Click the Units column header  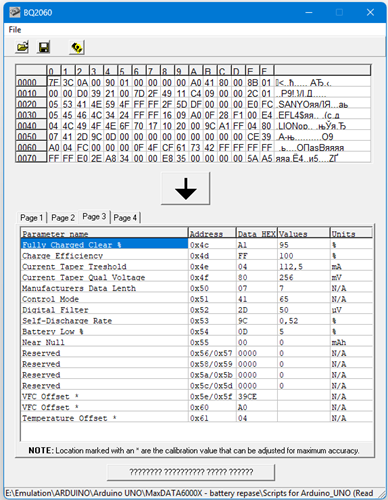click(x=351, y=233)
